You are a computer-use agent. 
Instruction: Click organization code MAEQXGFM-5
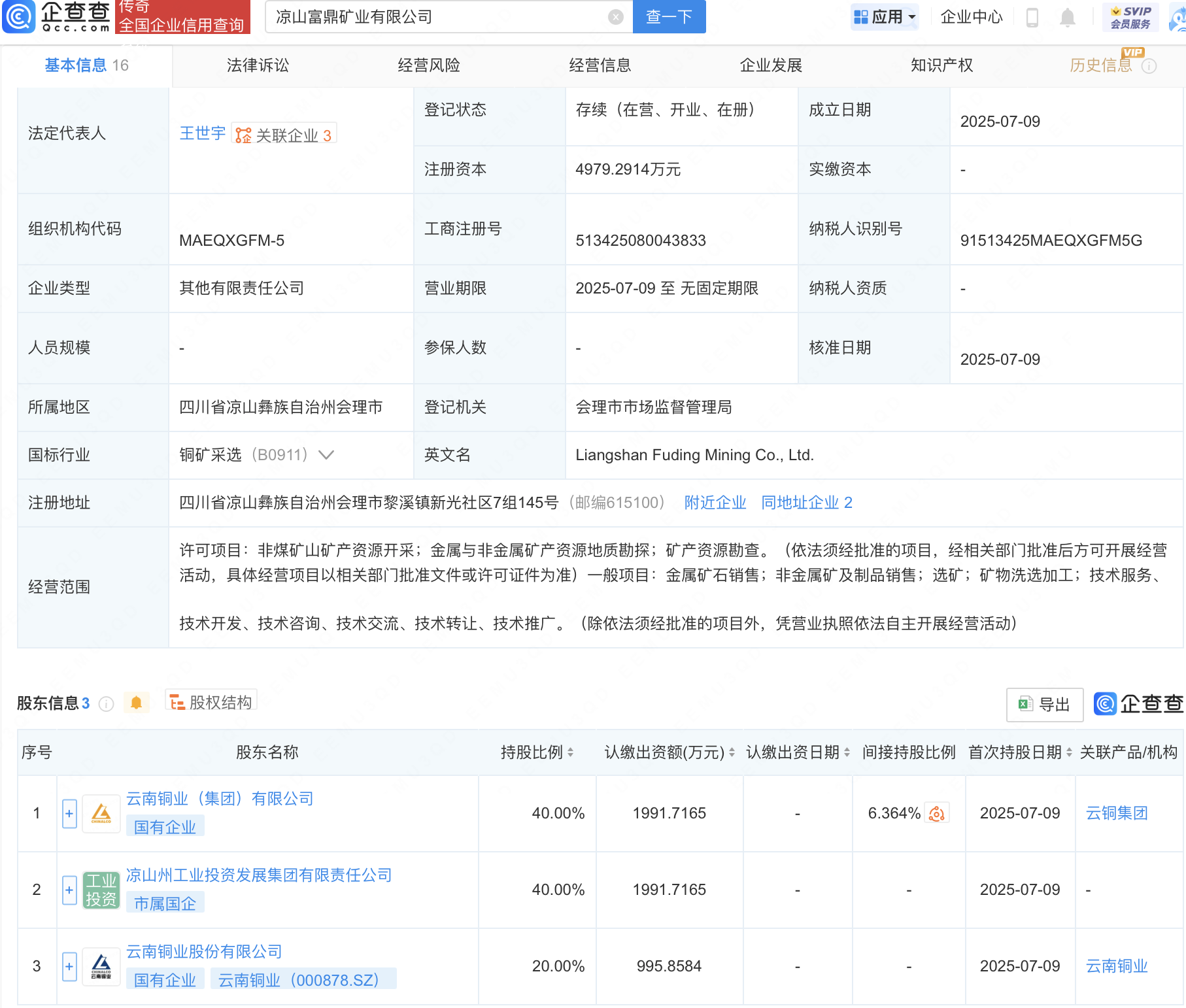coord(232,241)
